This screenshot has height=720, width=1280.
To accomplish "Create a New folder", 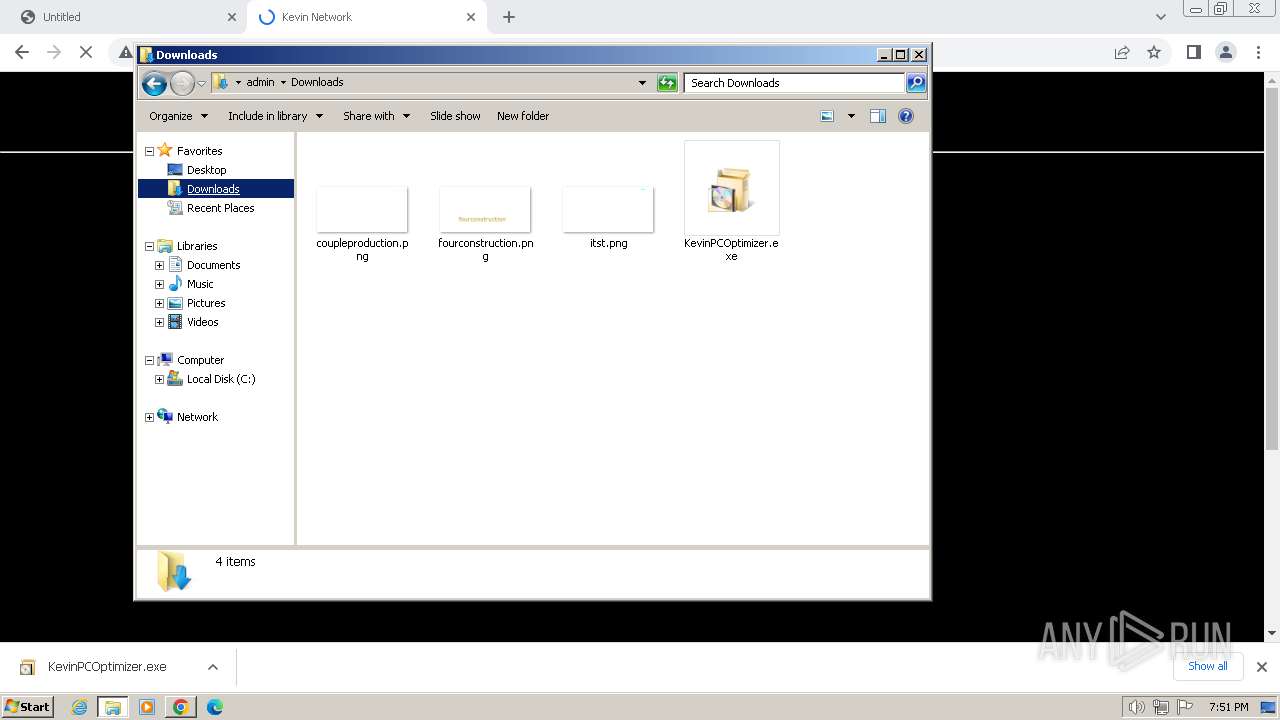I will pyautogui.click(x=523, y=116).
